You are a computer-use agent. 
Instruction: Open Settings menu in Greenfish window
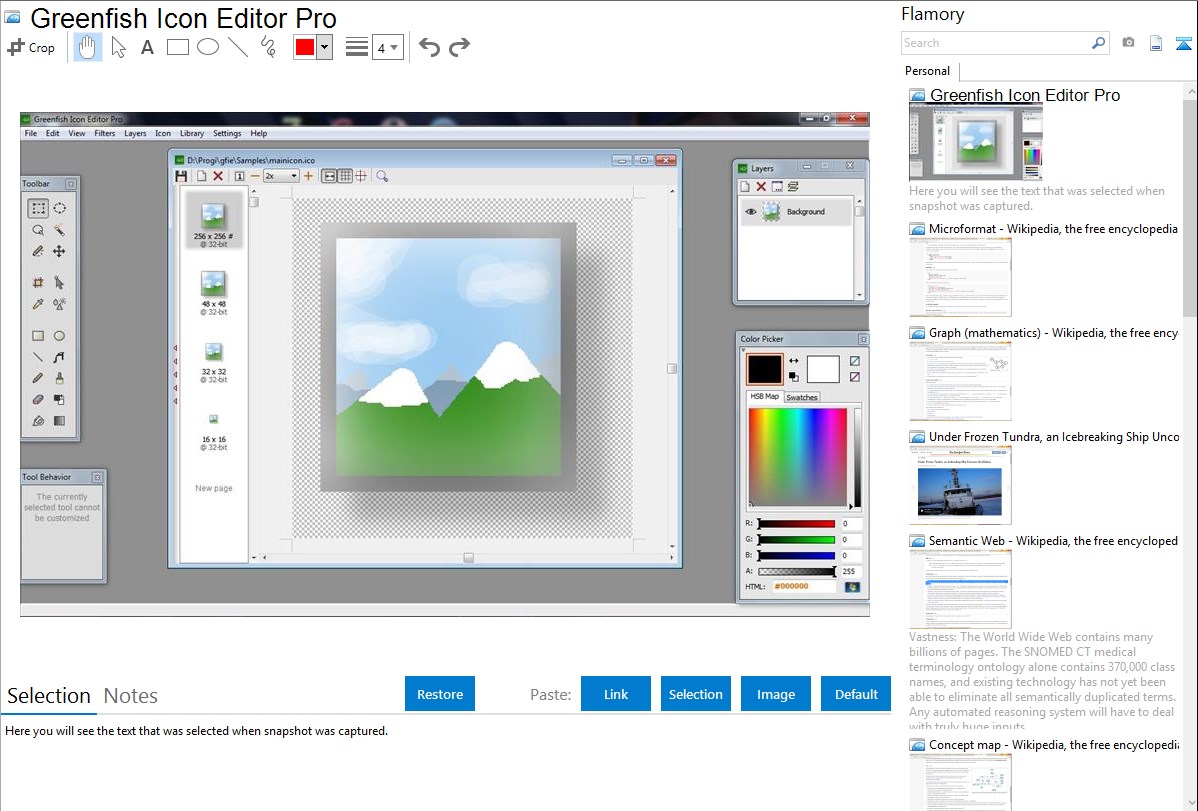click(227, 133)
